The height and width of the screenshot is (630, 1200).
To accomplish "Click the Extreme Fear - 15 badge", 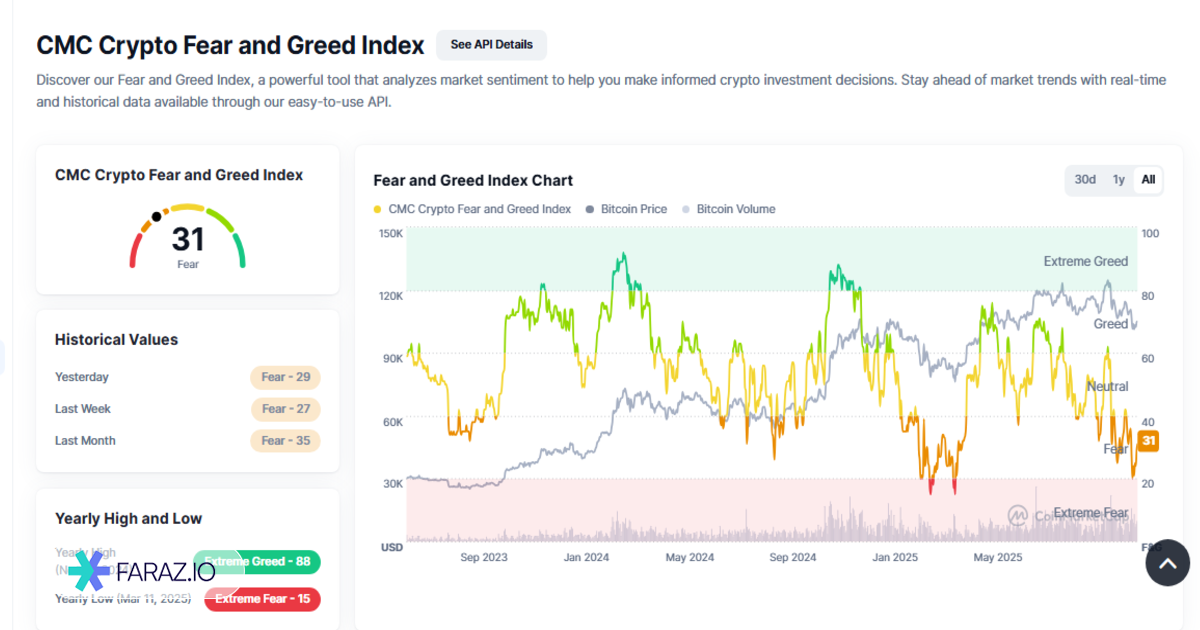I will point(262,599).
